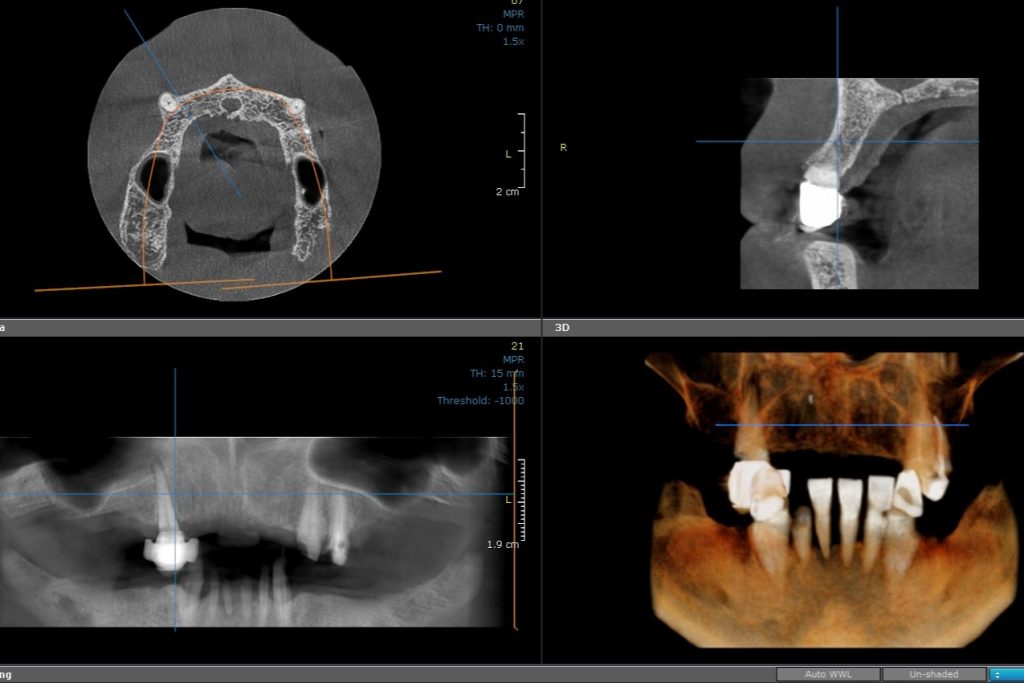Click the TH: 0 mm thickness indicator
Image resolution: width=1024 pixels, height=683 pixels.
[x=502, y=28]
